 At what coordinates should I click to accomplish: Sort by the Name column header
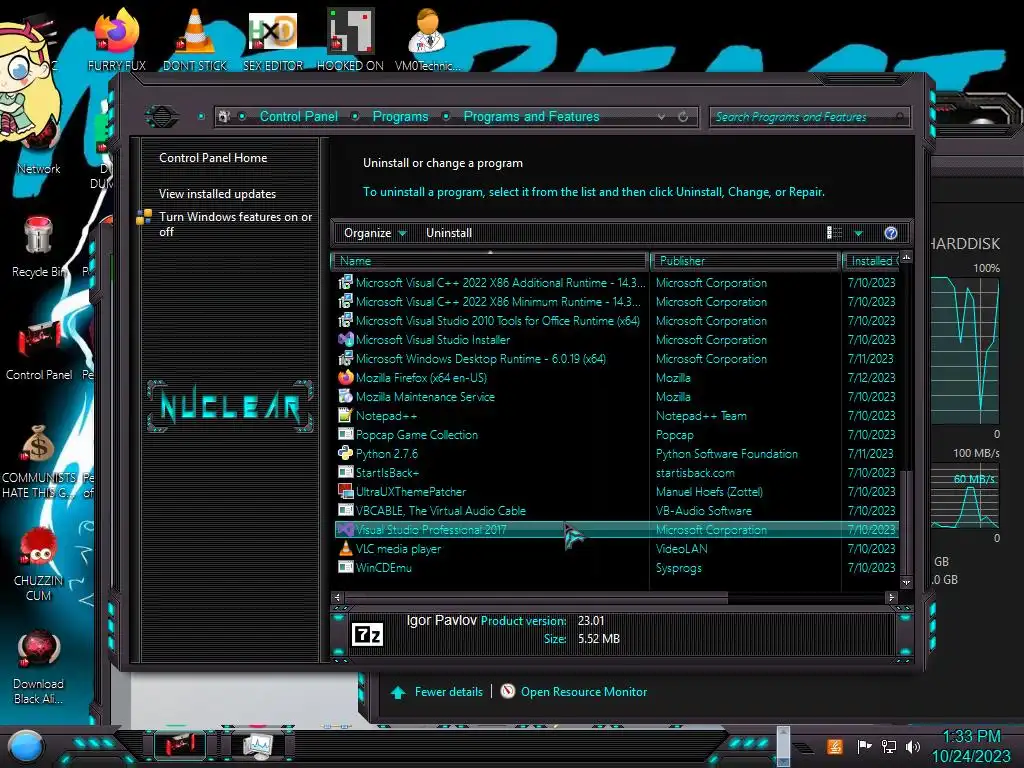click(490, 261)
